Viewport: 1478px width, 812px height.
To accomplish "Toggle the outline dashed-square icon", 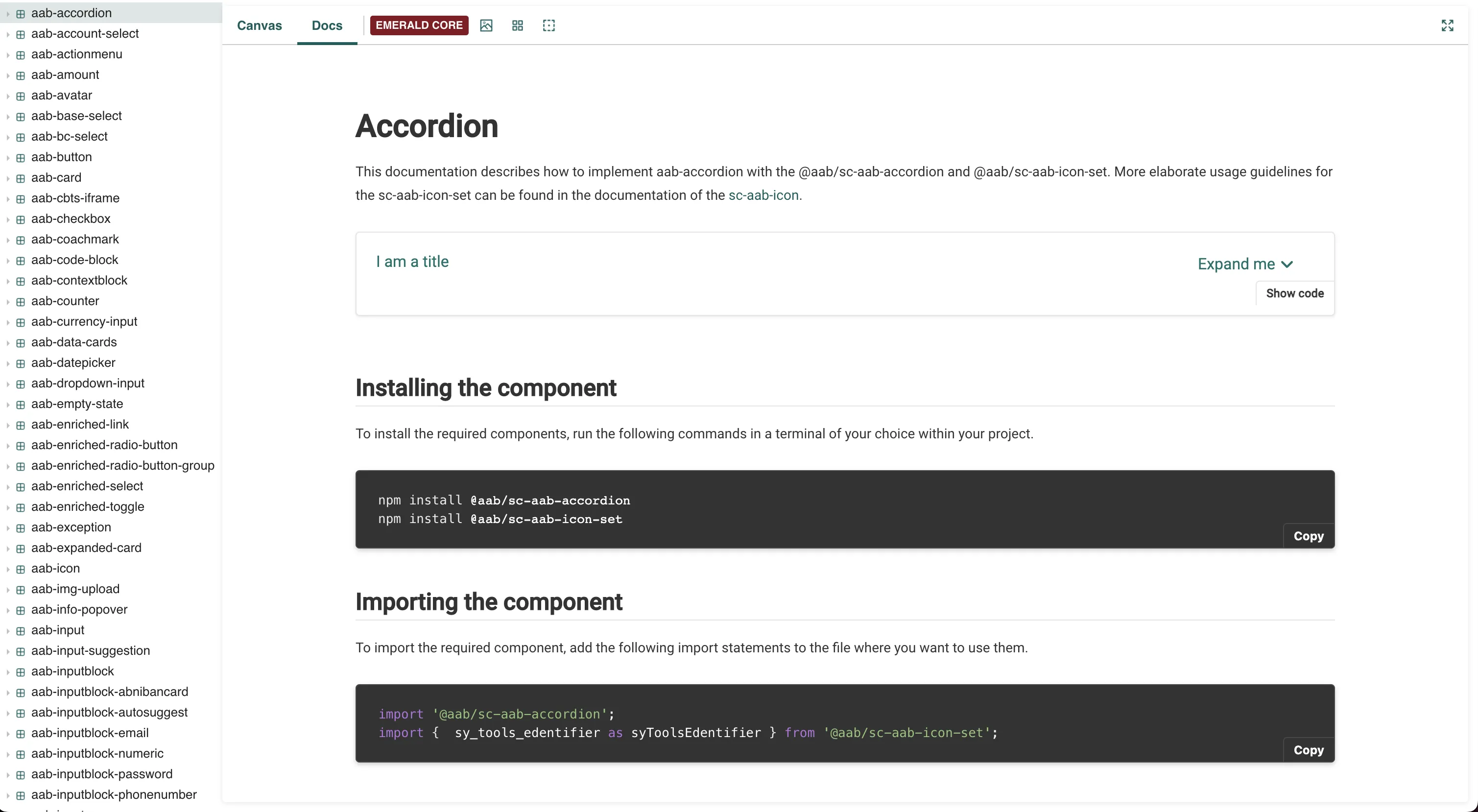I will tap(548, 25).
